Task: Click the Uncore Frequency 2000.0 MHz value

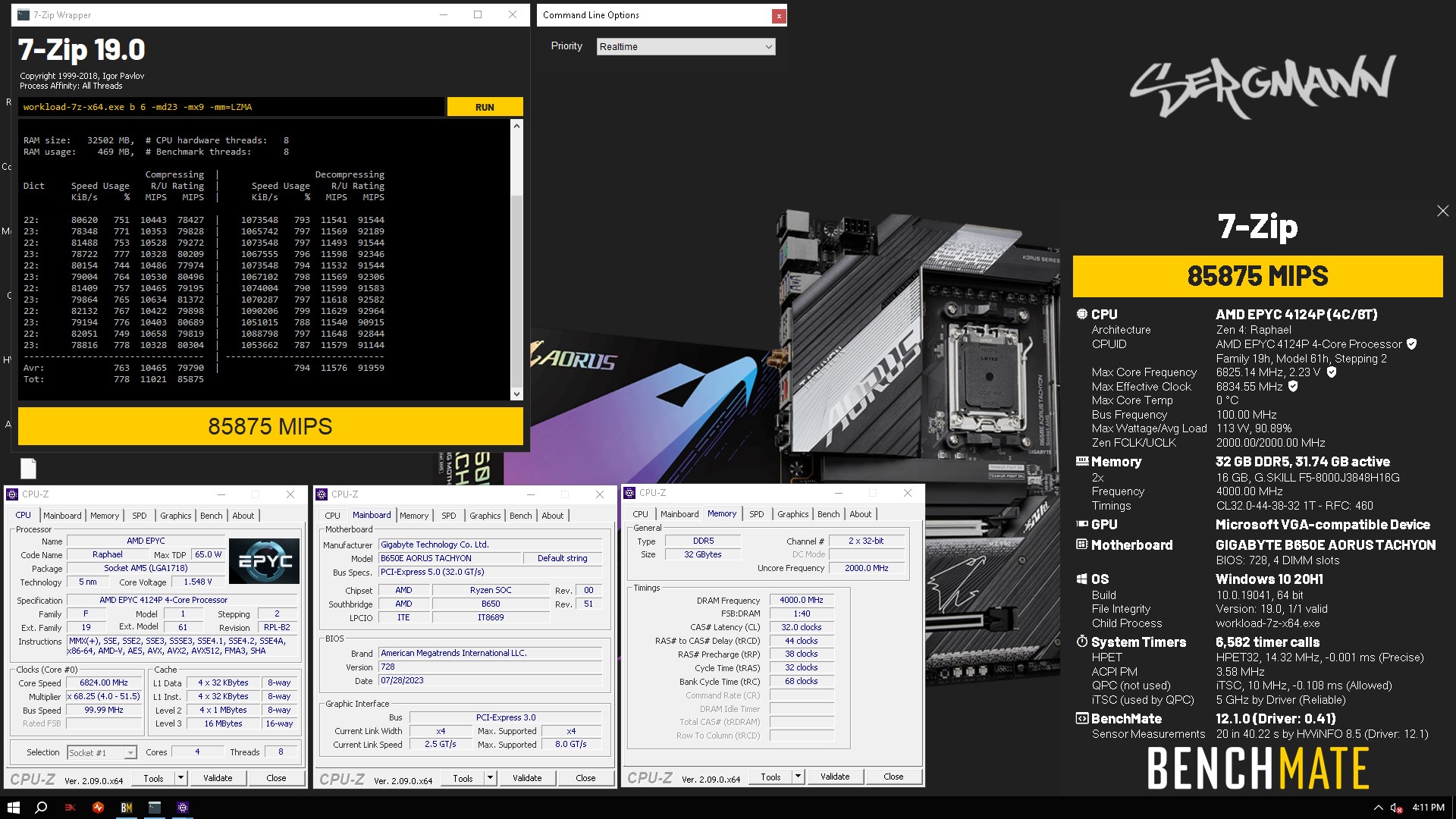Action: pos(867,568)
